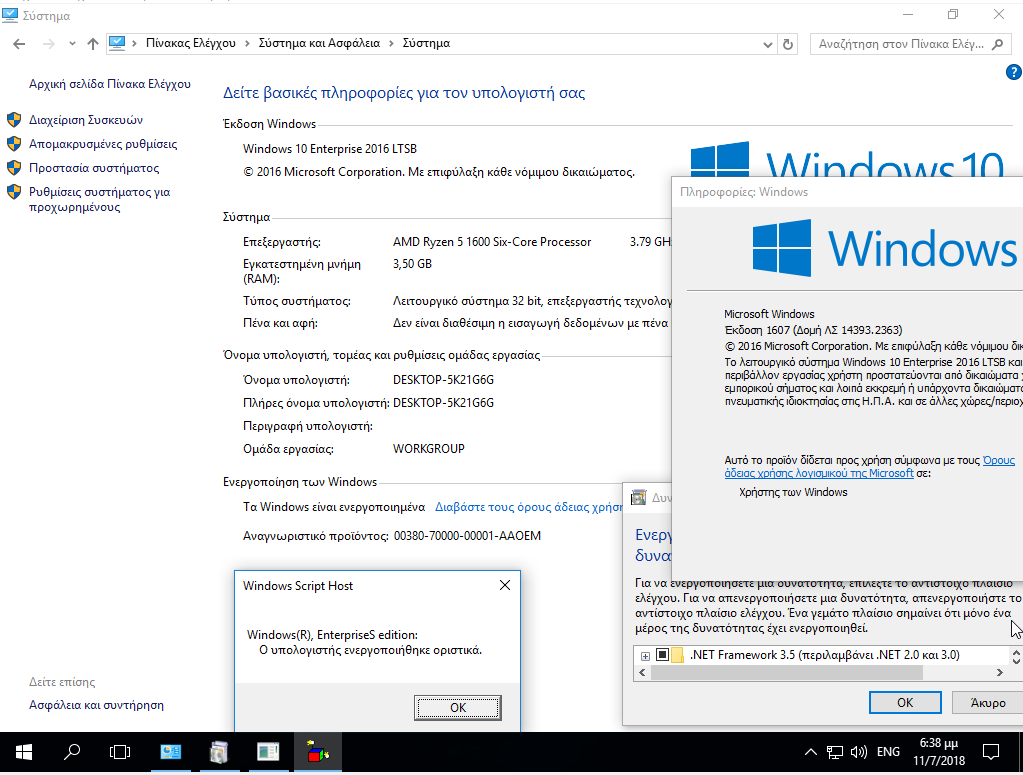This screenshot has width=1023, height=775.
Task: Go up one level with up arrow
Action: (93, 44)
